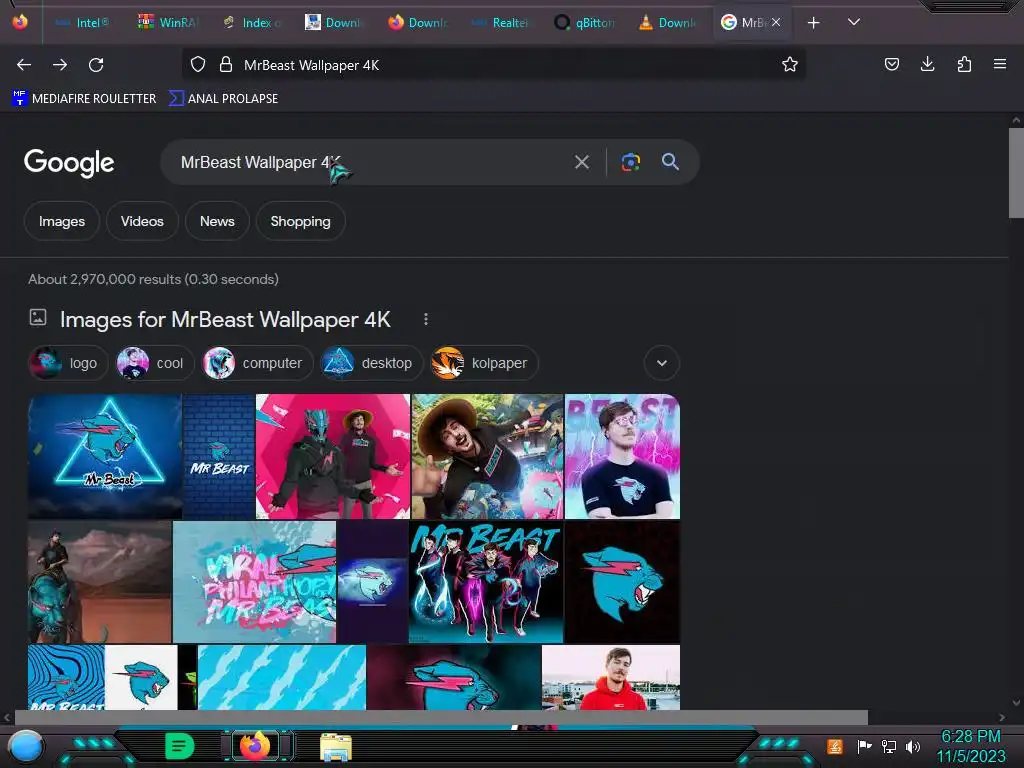
Task: Switch to WinRAR tab
Action: (168, 23)
